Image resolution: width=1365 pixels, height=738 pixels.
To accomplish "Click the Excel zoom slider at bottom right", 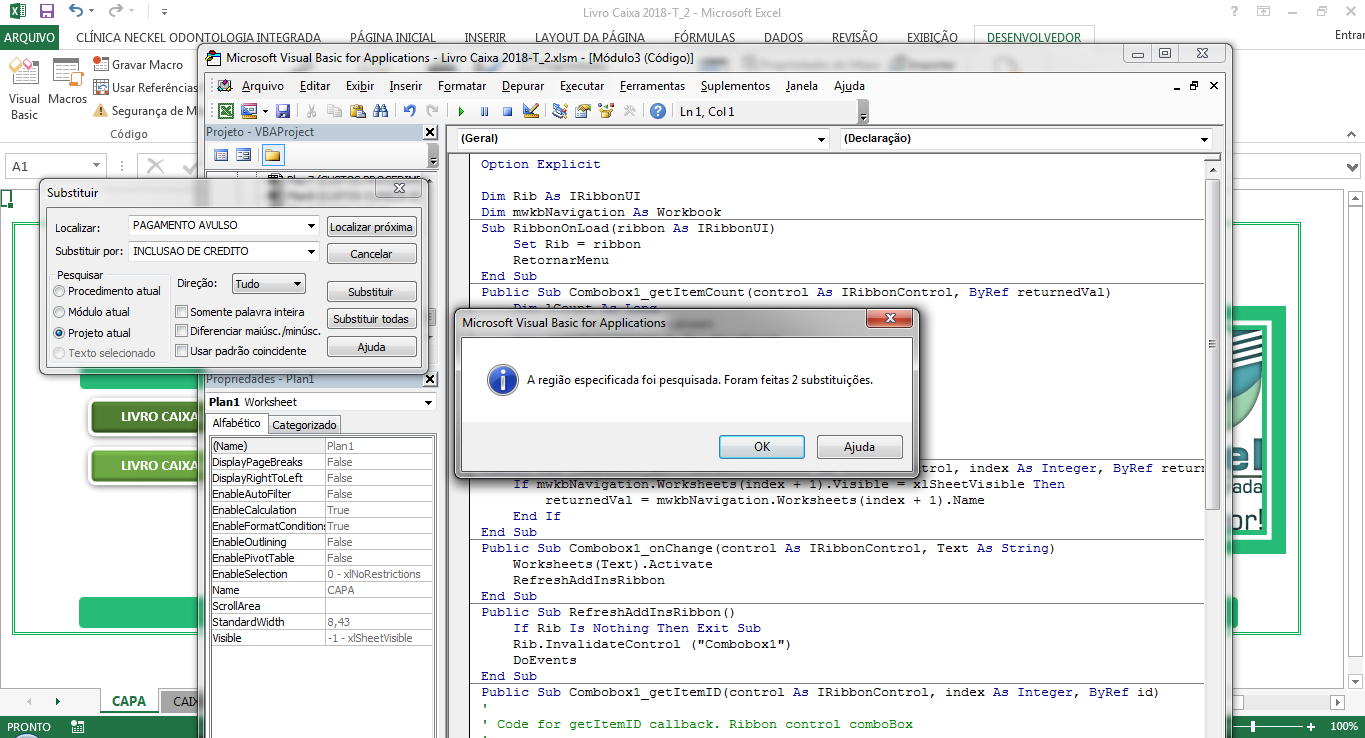I will click(x=1254, y=727).
